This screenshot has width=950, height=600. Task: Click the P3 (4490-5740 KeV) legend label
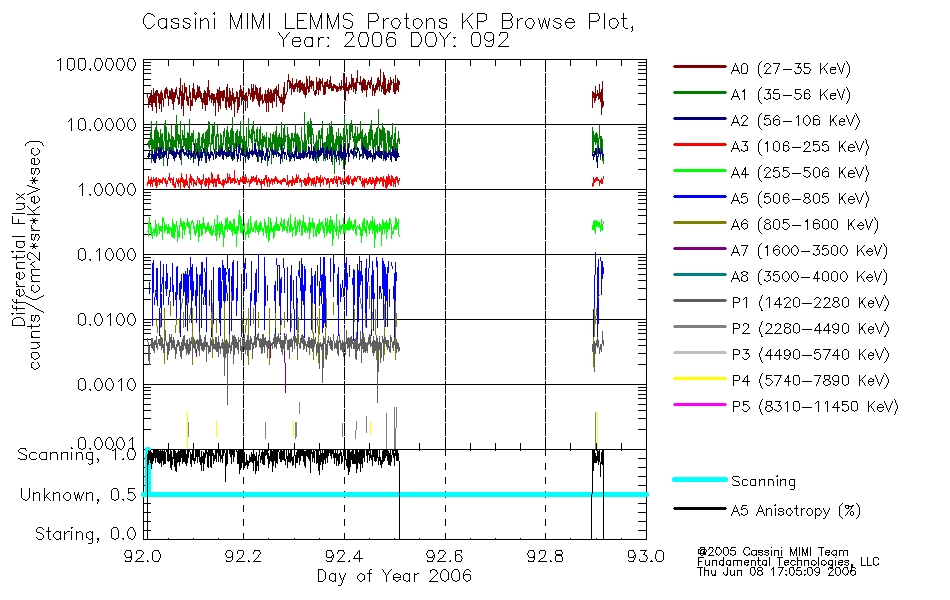pyautogui.click(x=810, y=355)
